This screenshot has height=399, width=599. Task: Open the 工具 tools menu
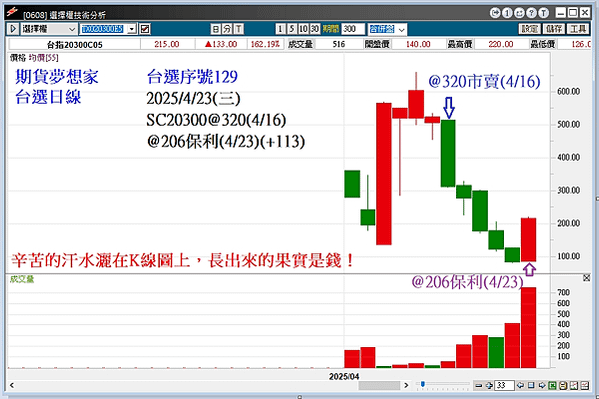pyautogui.click(x=578, y=29)
